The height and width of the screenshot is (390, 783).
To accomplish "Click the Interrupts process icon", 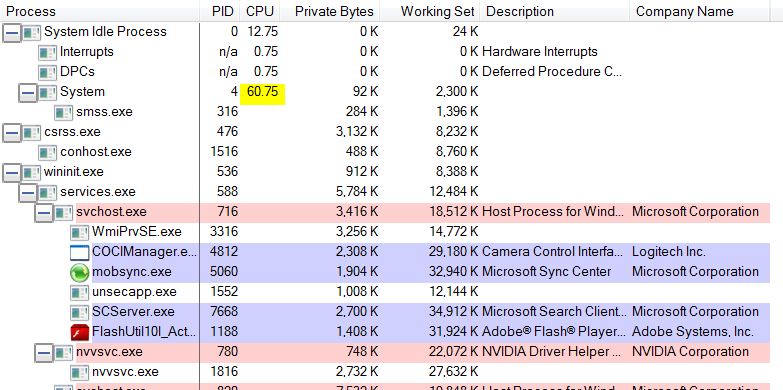I will pyautogui.click(x=47, y=52).
